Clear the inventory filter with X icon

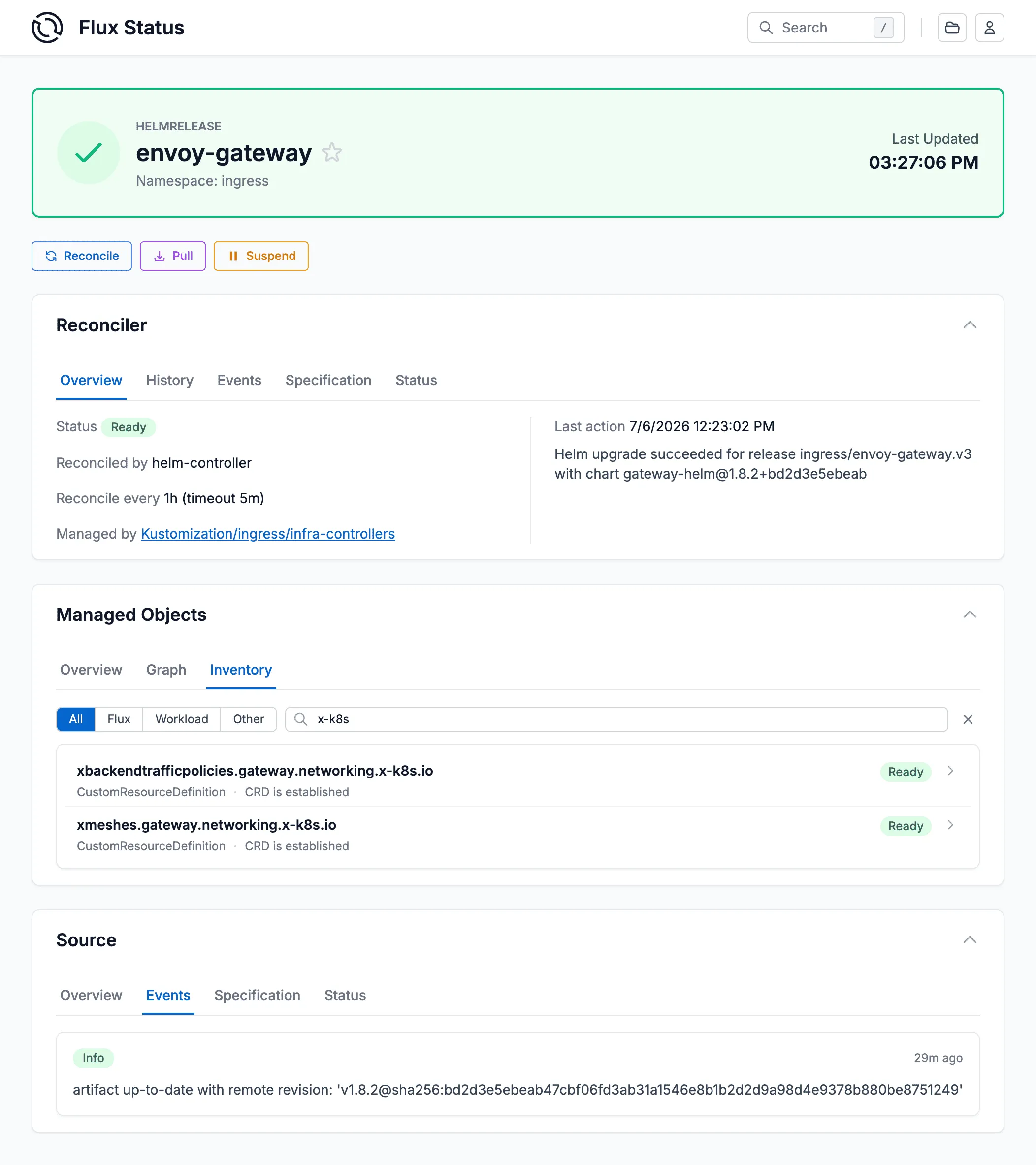pos(968,719)
